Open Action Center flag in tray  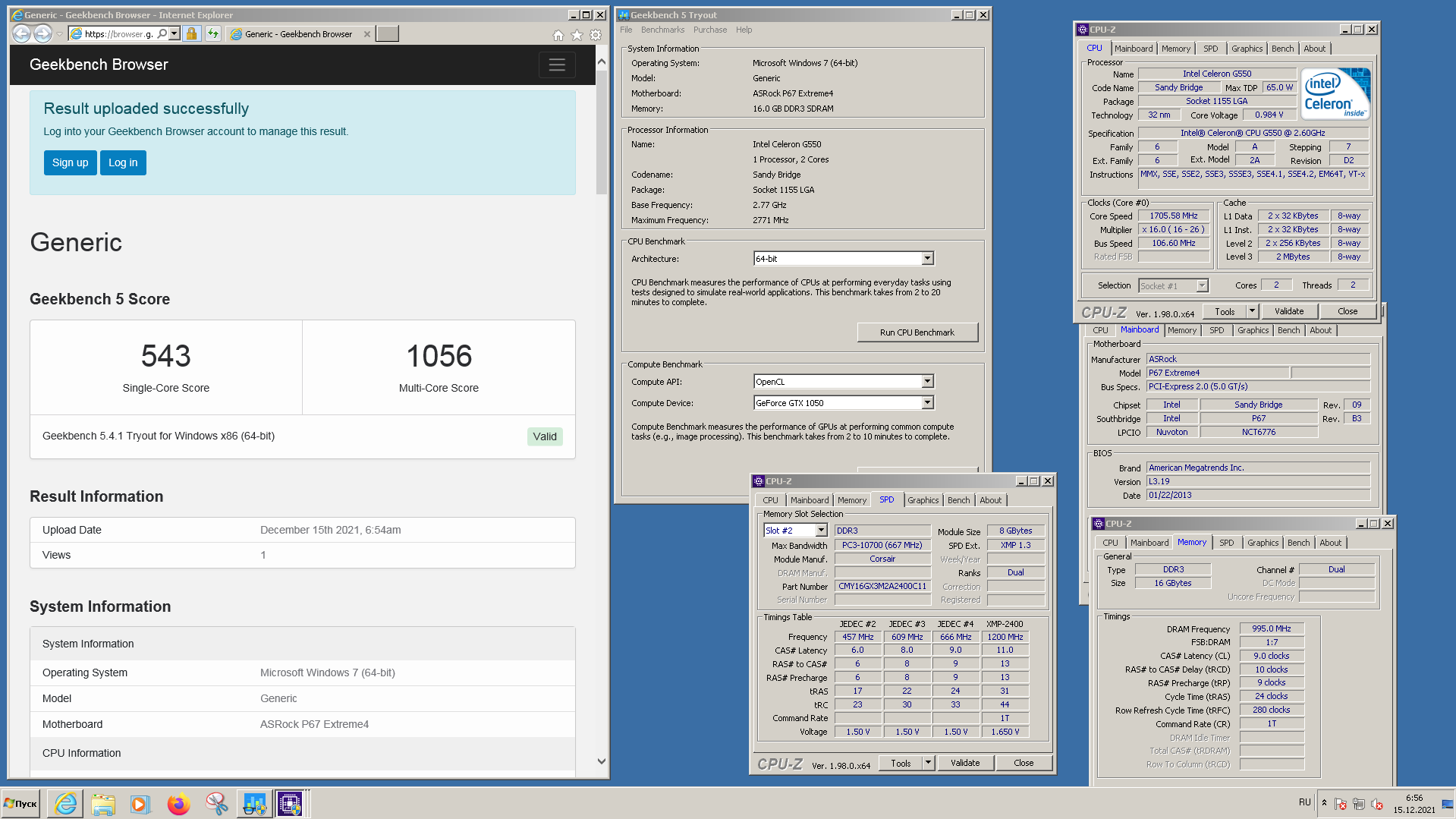pyautogui.click(x=1341, y=804)
